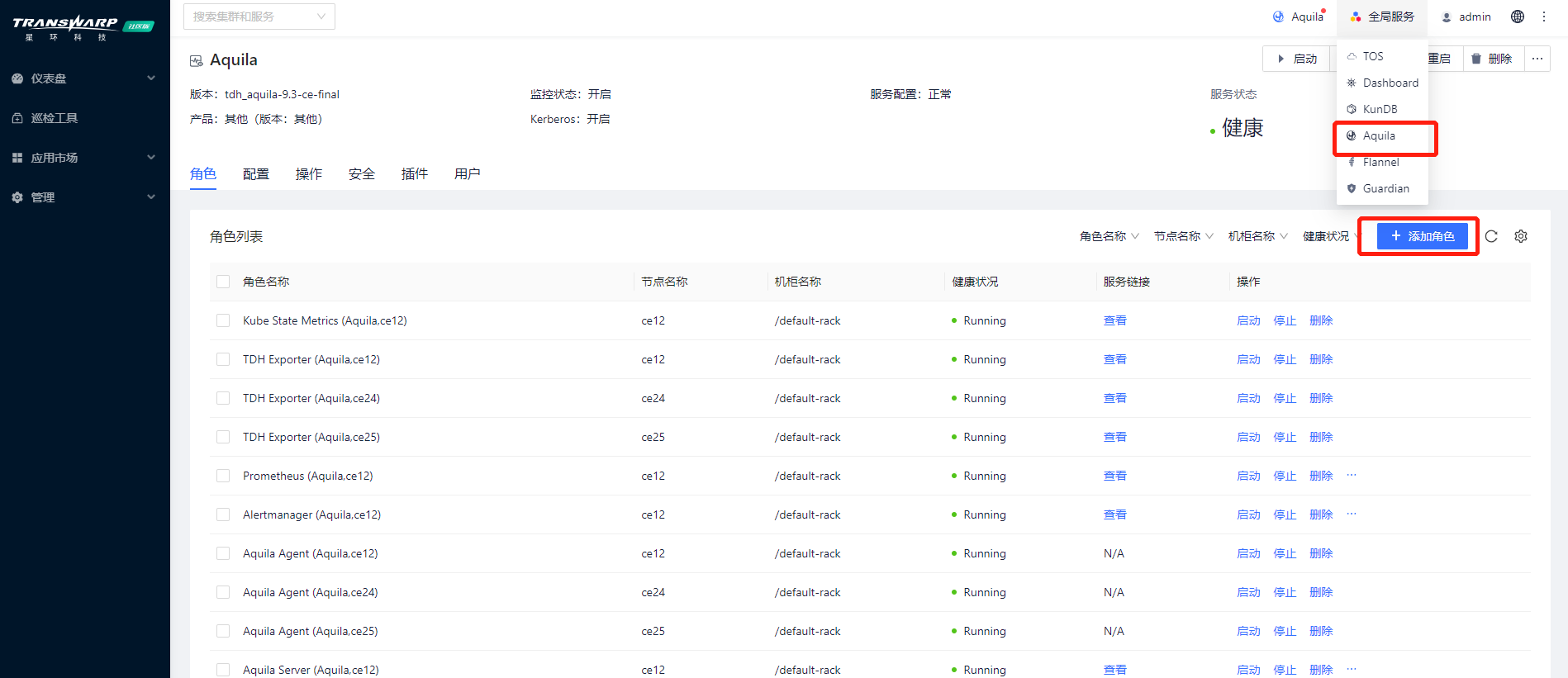Switch to the 安全 tab

(x=362, y=173)
